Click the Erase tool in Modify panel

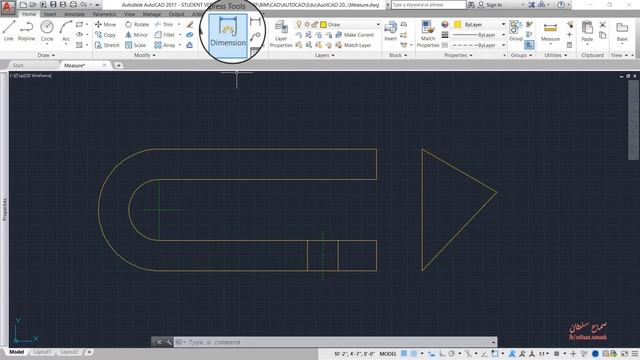190,24
